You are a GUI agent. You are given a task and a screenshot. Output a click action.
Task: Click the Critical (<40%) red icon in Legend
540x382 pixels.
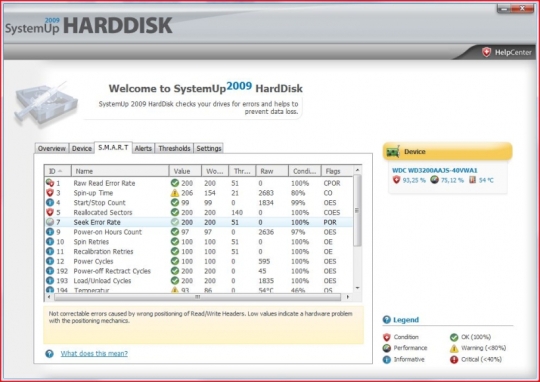click(x=454, y=359)
